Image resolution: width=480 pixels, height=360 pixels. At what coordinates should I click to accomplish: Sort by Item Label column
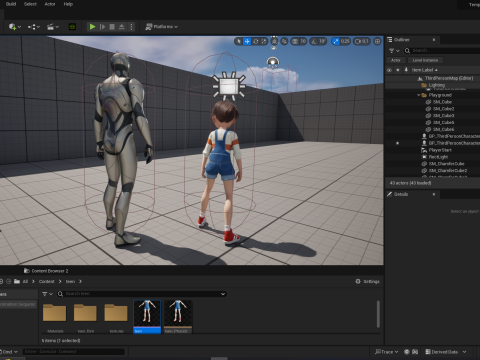(424, 70)
